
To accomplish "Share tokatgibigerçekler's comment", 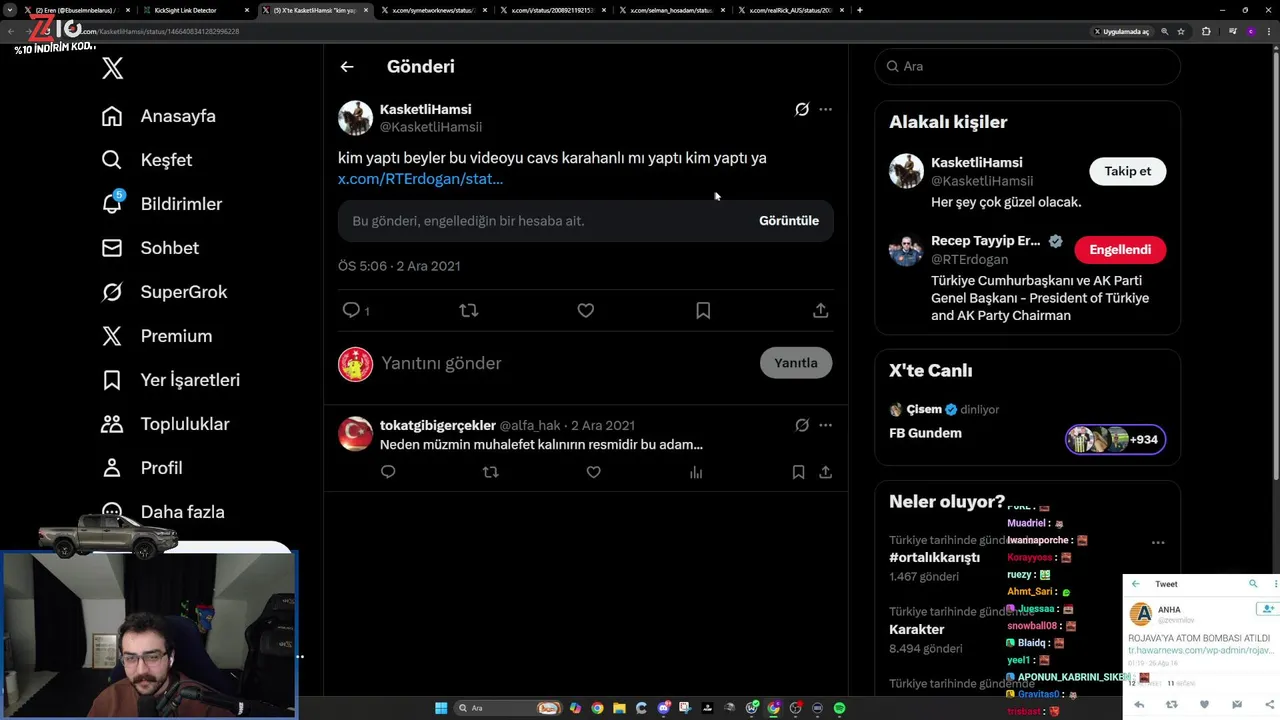I will [826, 472].
